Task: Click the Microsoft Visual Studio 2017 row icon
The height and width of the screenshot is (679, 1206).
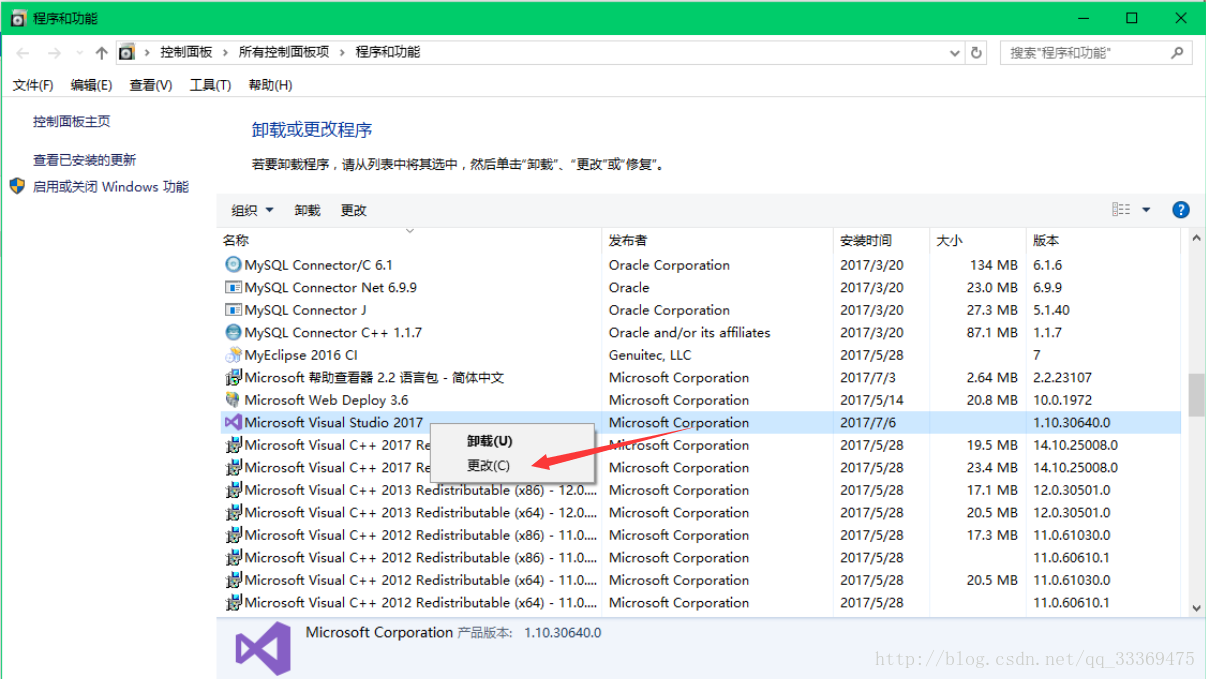Action: coord(233,422)
